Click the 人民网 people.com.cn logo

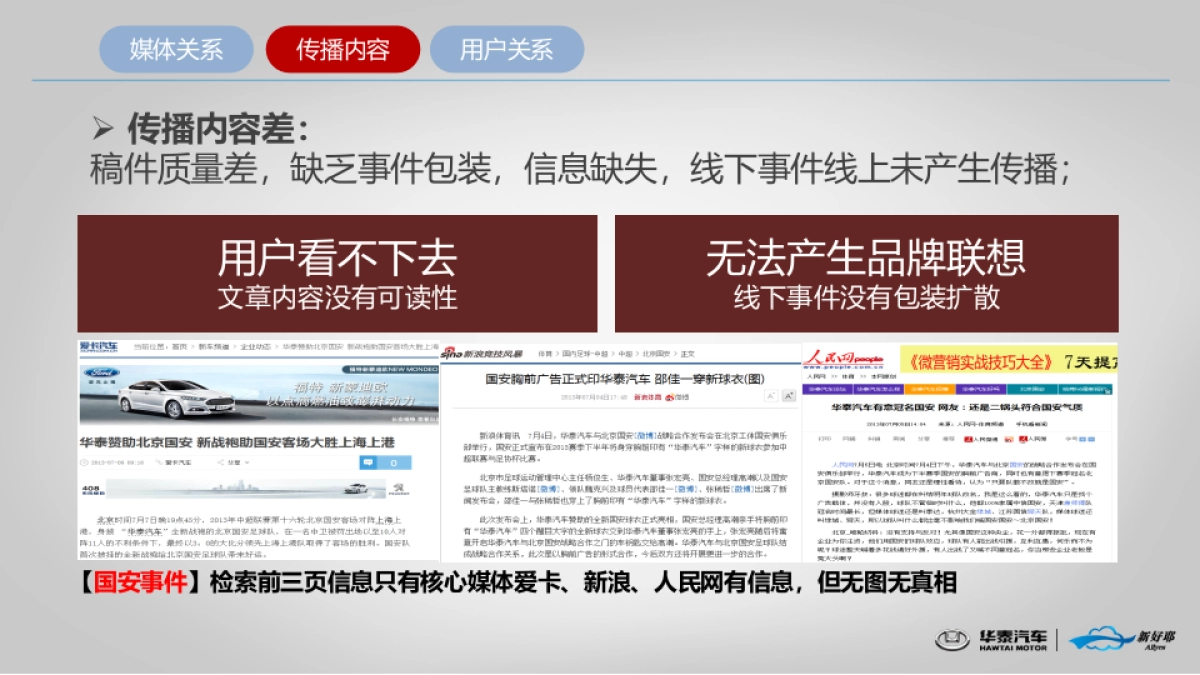845,360
